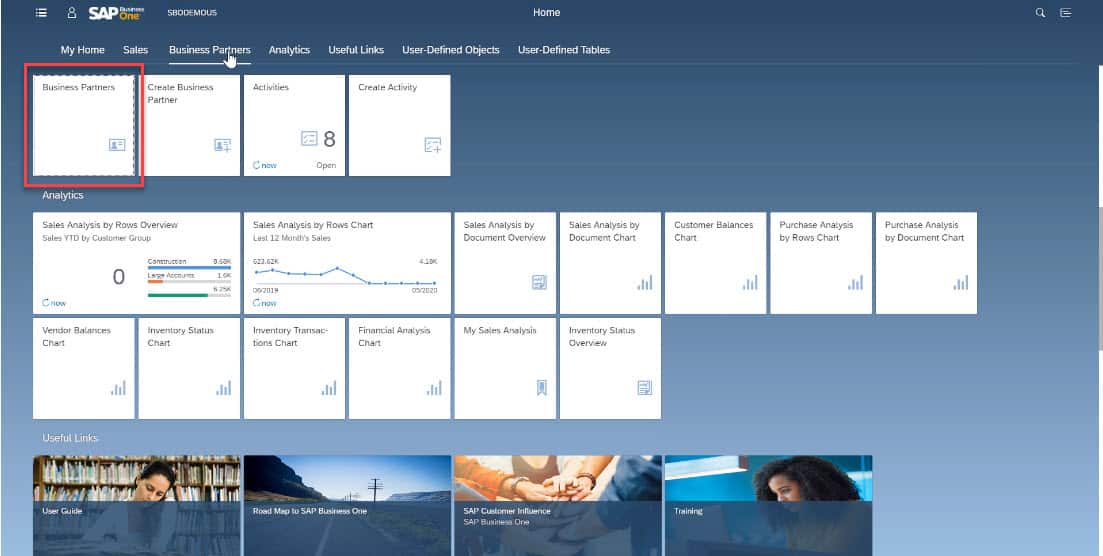The height and width of the screenshot is (556, 1103).
Task: Open the Business Partners tile
Action: (84, 125)
